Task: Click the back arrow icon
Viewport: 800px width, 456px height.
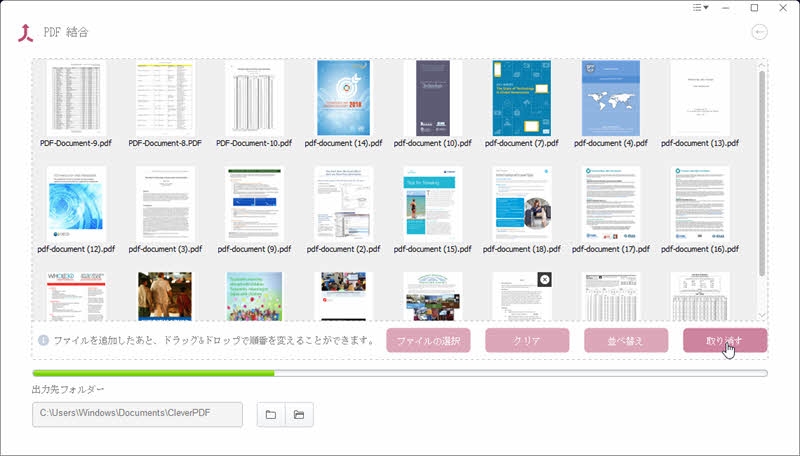Action: click(x=759, y=32)
